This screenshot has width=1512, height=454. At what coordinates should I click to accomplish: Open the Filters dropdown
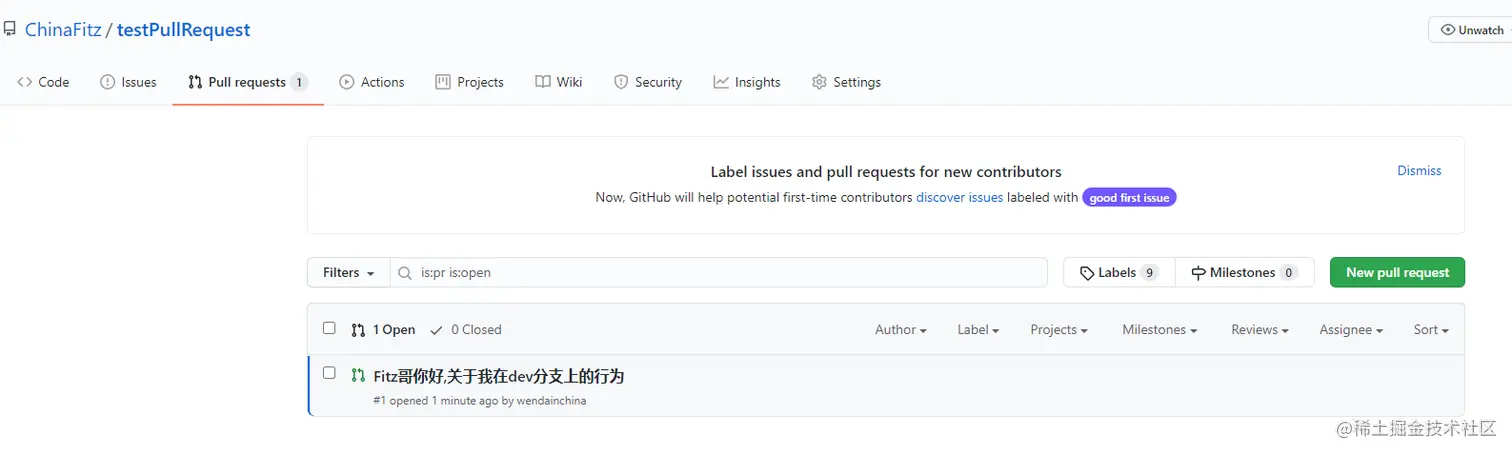click(x=348, y=272)
